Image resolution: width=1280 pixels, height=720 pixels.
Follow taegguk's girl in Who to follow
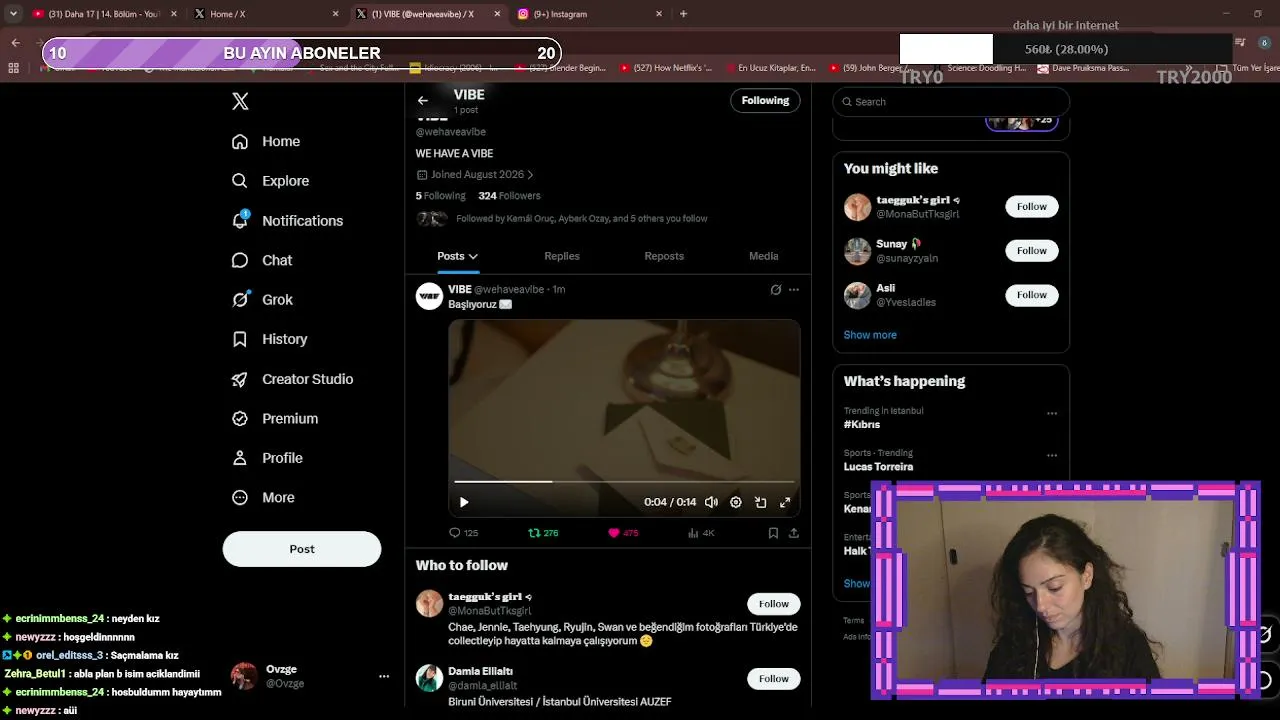(773, 604)
